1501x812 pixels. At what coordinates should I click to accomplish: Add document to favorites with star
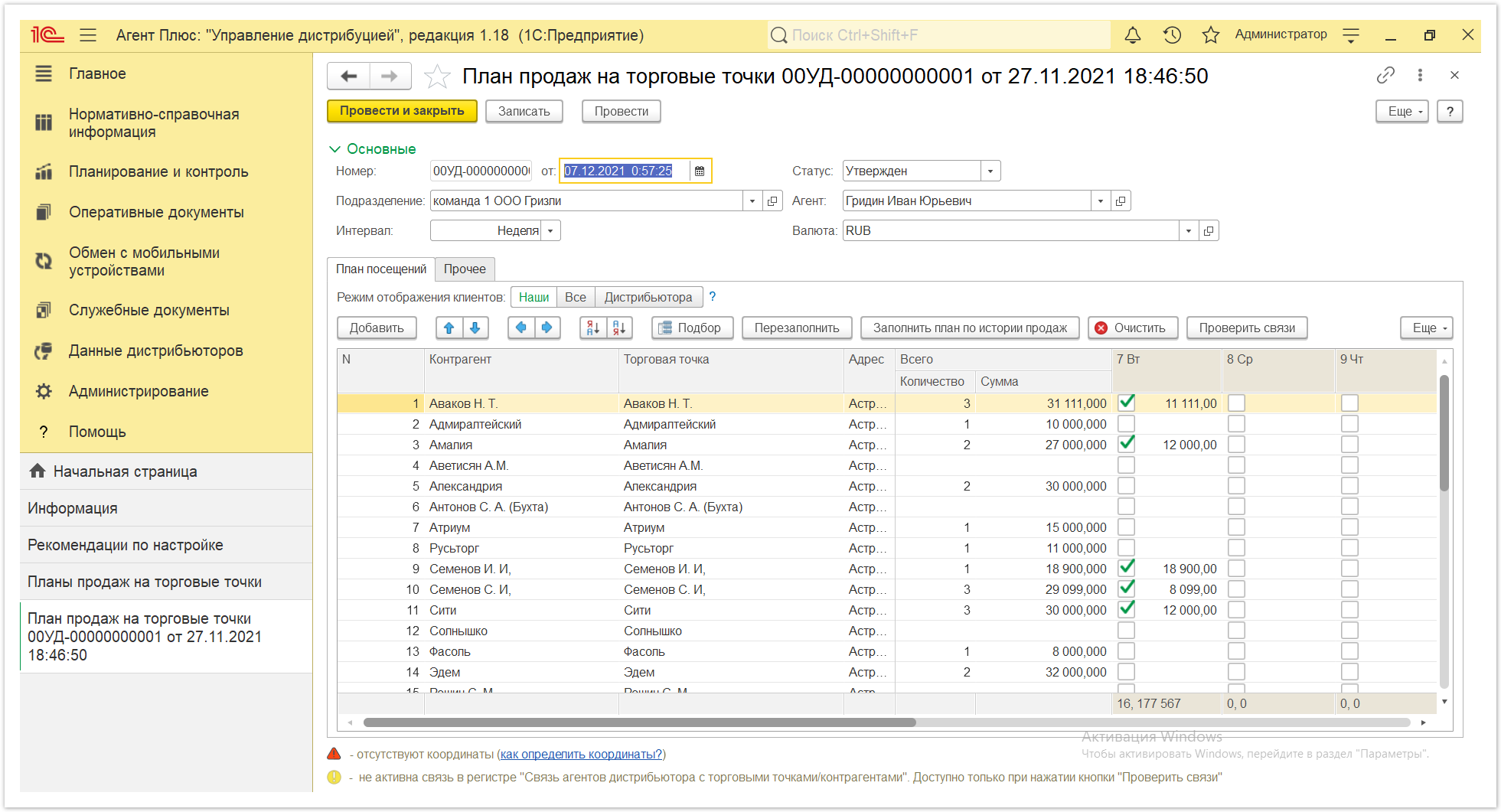coord(437,77)
